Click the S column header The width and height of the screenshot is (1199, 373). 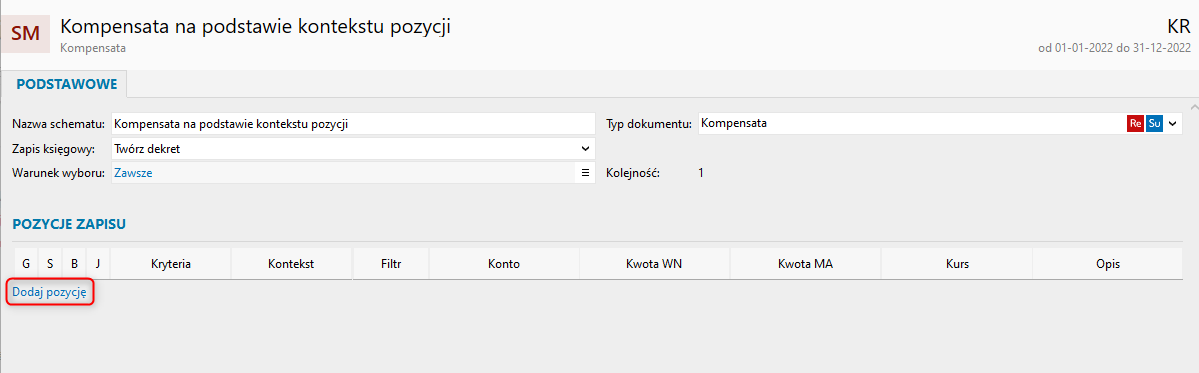50,264
